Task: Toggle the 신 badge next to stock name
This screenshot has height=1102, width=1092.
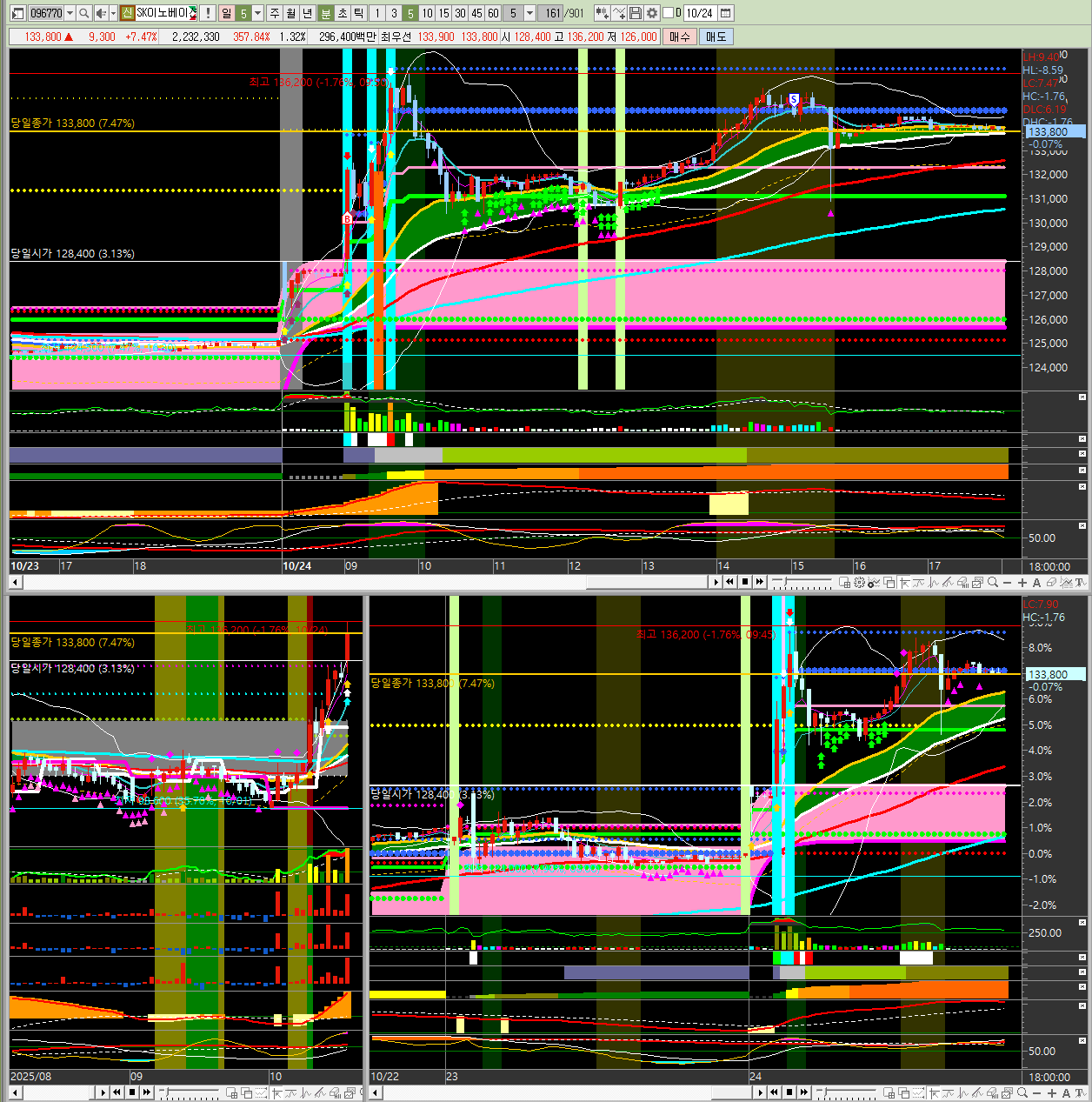Action: 127,13
